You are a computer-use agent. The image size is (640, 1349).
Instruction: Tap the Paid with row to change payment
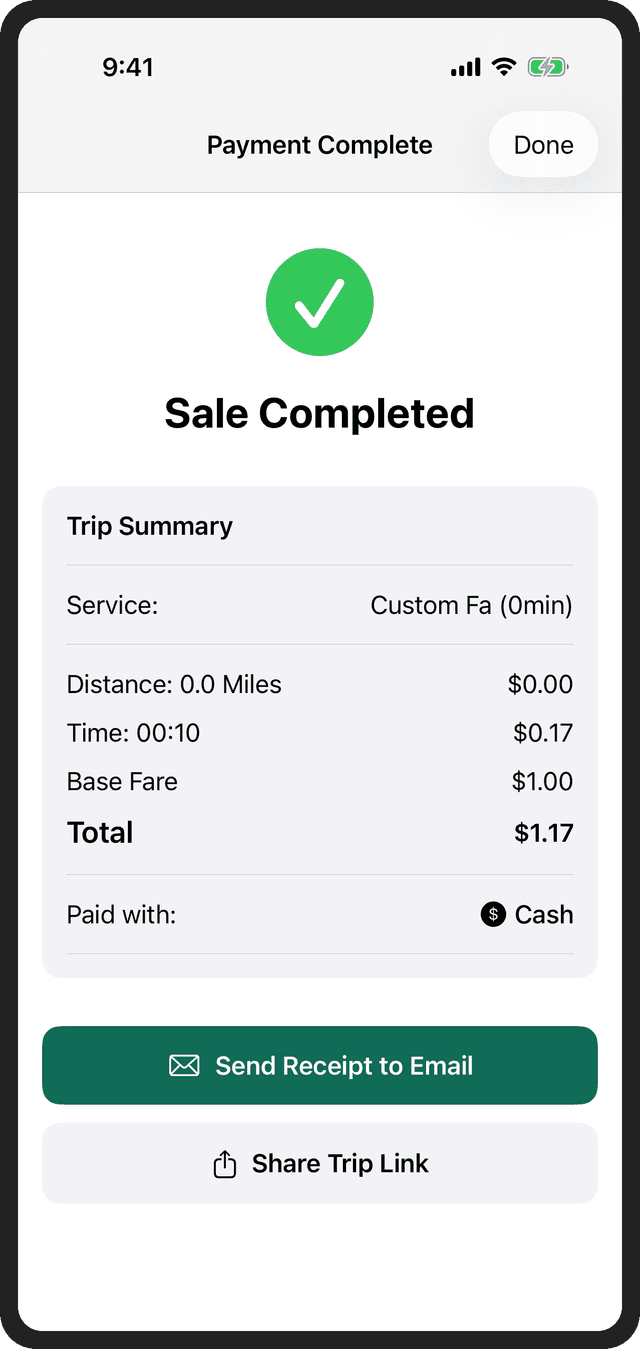(320, 914)
